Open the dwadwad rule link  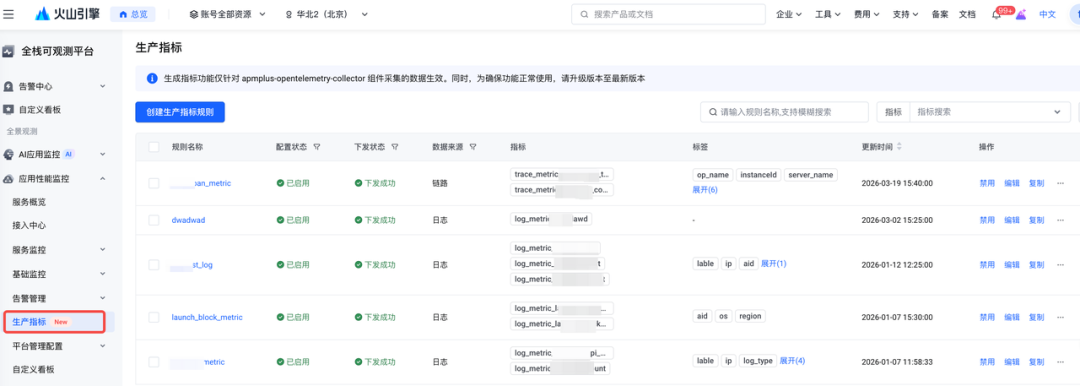(188, 220)
